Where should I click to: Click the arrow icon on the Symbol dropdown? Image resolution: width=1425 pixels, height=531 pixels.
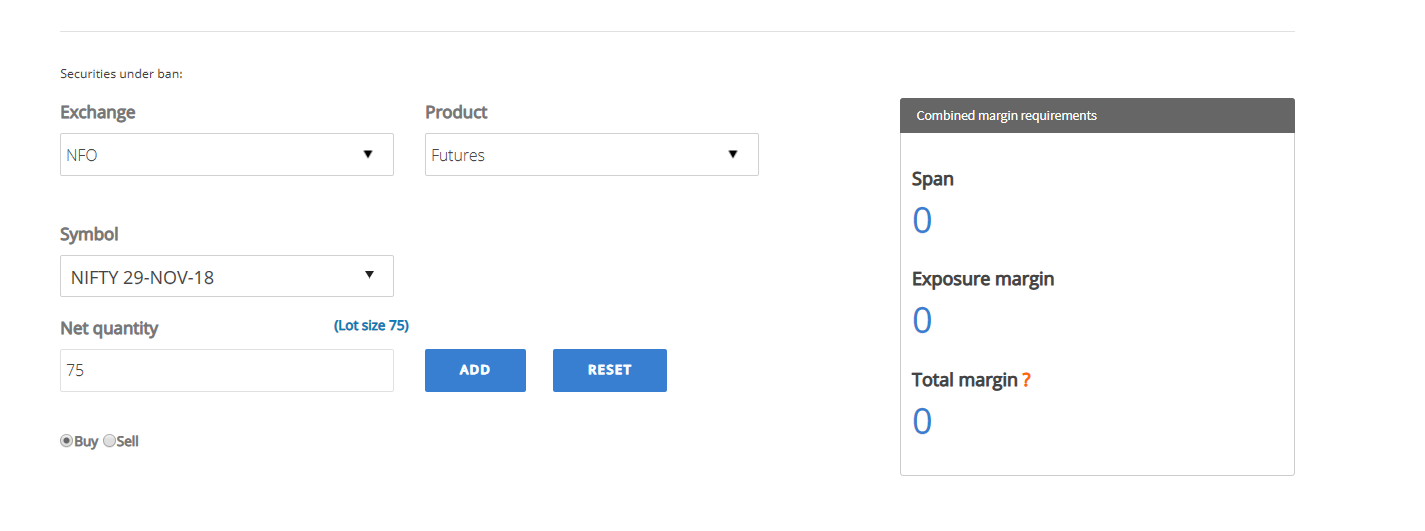coord(369,274)
